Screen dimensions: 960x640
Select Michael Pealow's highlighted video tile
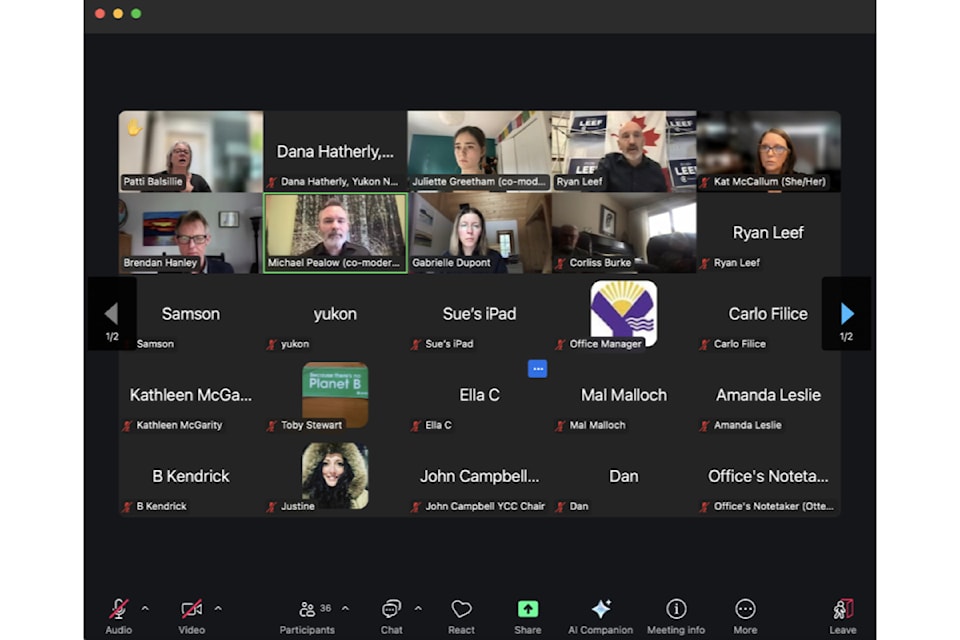tap(335, 232)
